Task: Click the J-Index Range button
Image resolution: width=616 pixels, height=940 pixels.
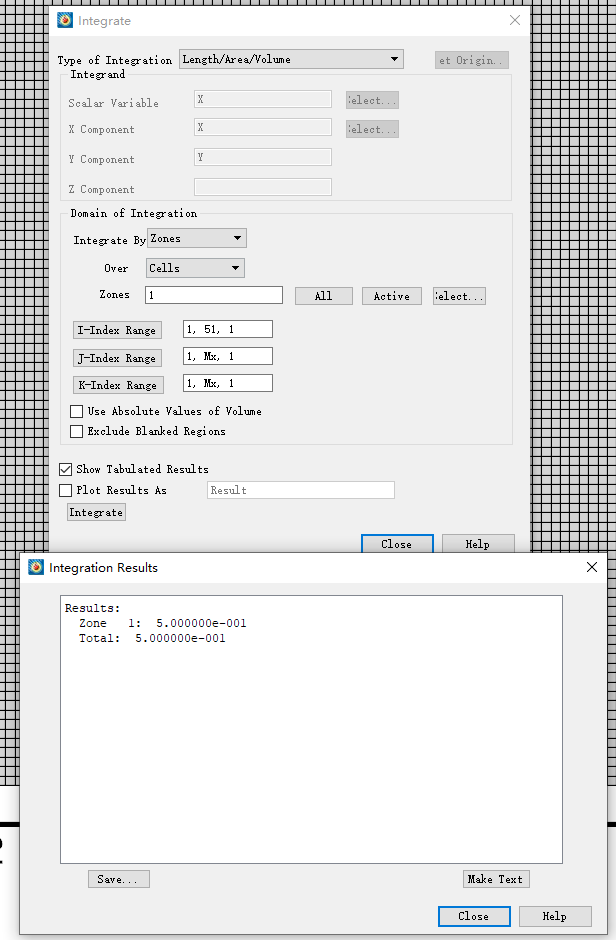Action: click(x=117, y=358)
